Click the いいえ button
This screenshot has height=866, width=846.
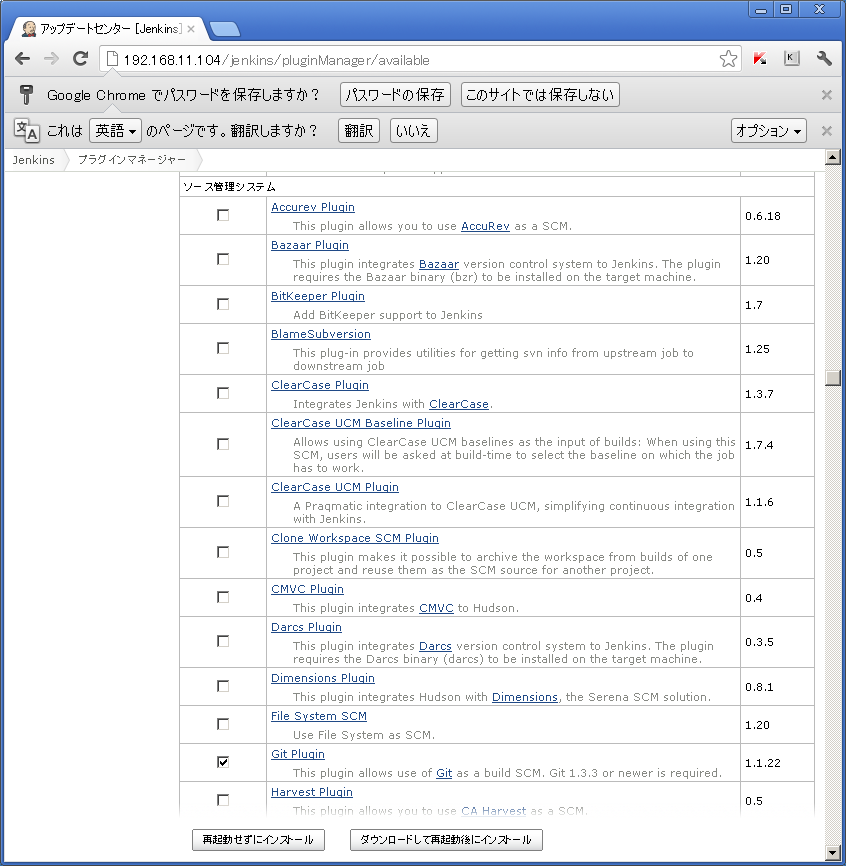(x=414, y=131)
